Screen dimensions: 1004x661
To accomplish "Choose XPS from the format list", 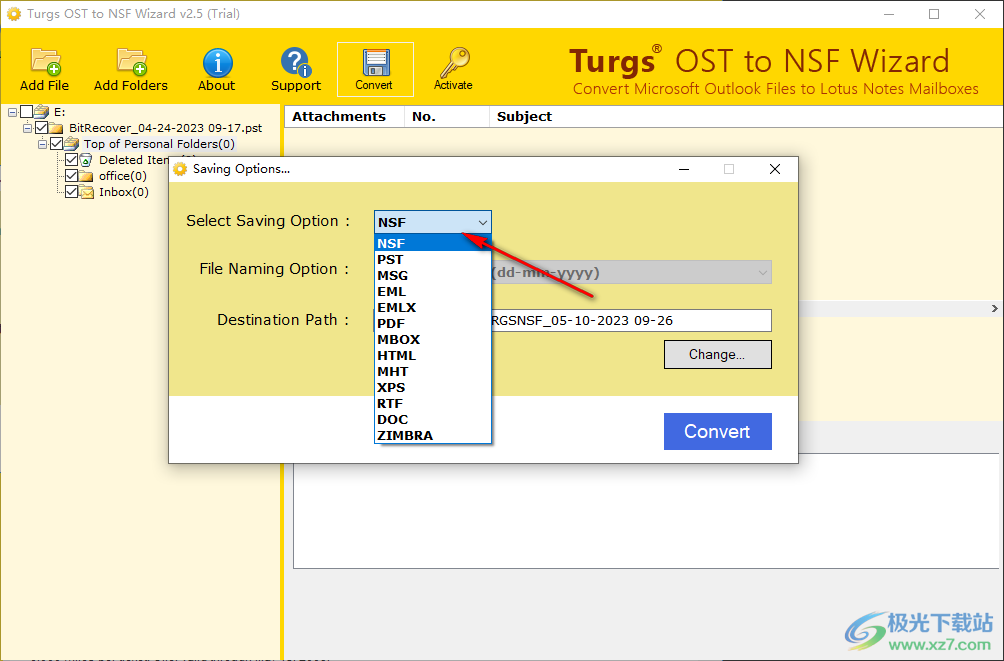I will 433,388.
